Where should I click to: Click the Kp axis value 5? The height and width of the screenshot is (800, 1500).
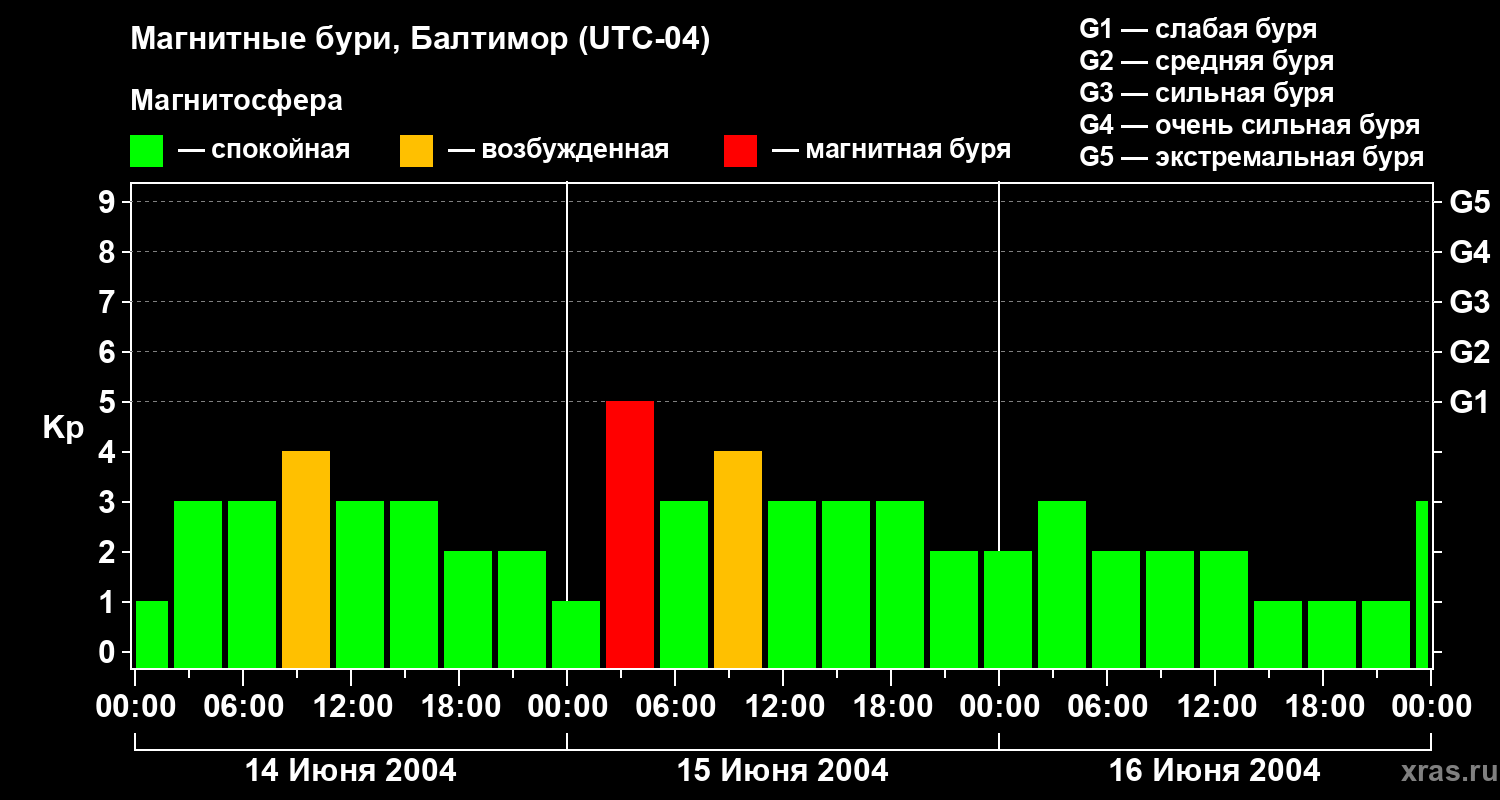pyautogui.click(x=109, y=402)
